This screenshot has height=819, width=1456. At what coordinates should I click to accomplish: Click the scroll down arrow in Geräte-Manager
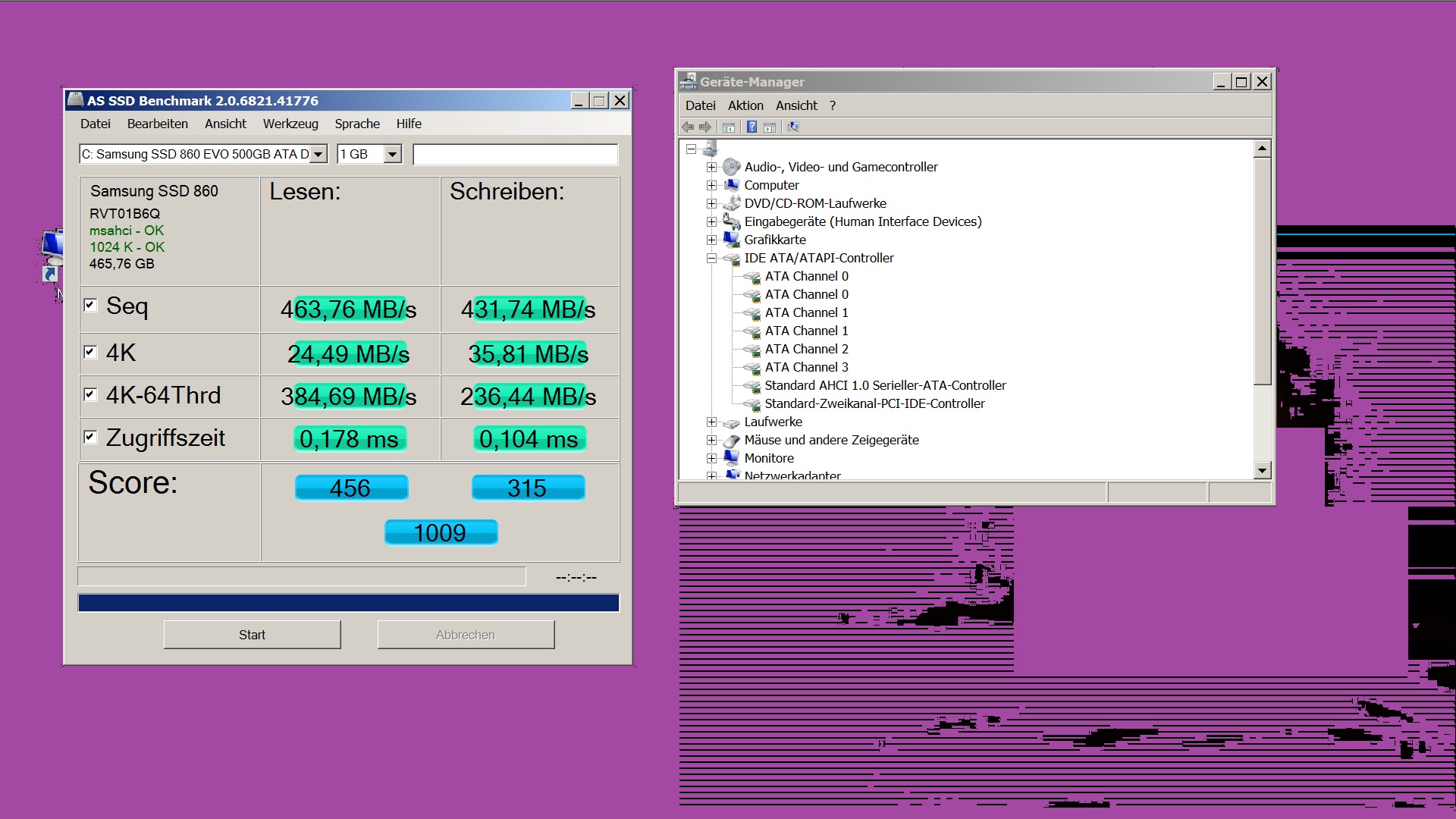[1262, 470]
